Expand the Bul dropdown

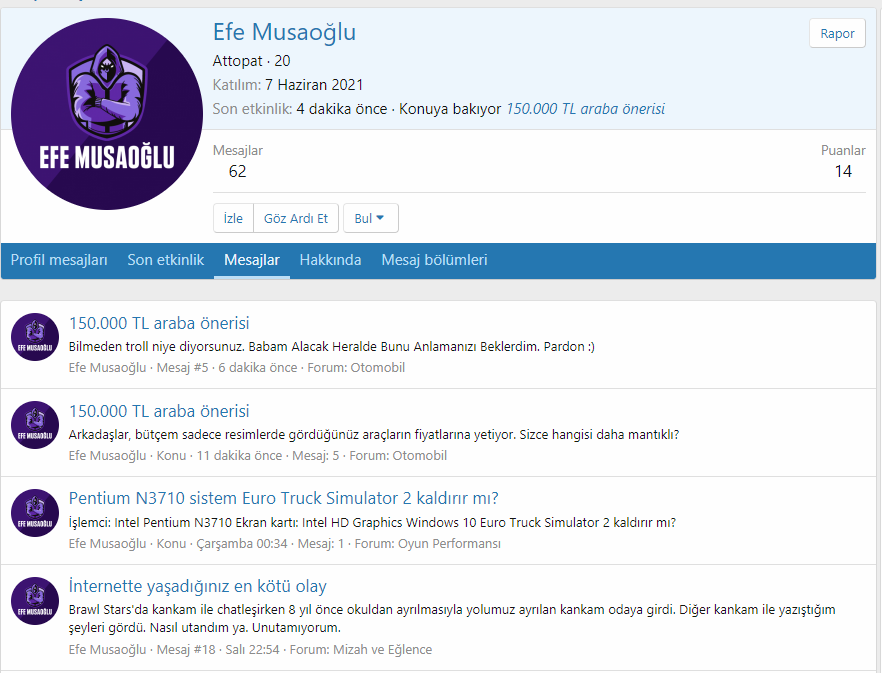click(371, 218)
